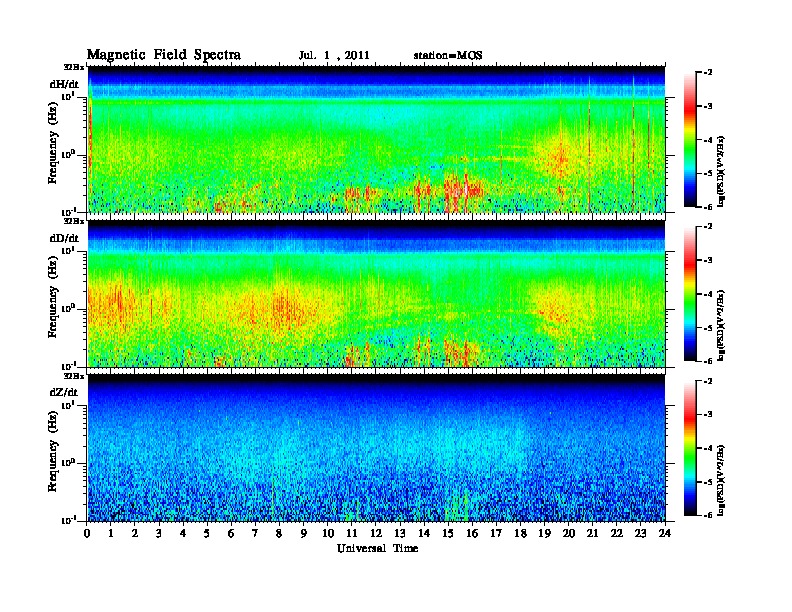
Task: Click the log(PSD) label of dD/dt color bar
Action: point(721,326)
